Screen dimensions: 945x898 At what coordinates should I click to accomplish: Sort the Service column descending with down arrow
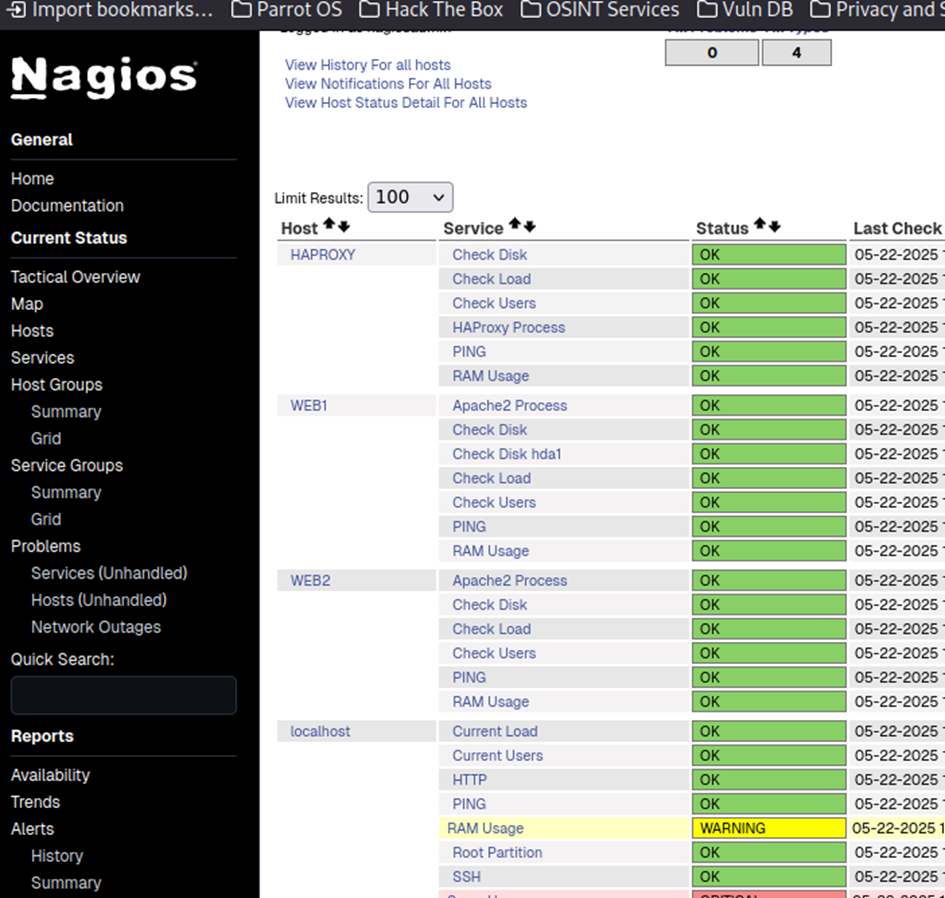tap(529, 227)
